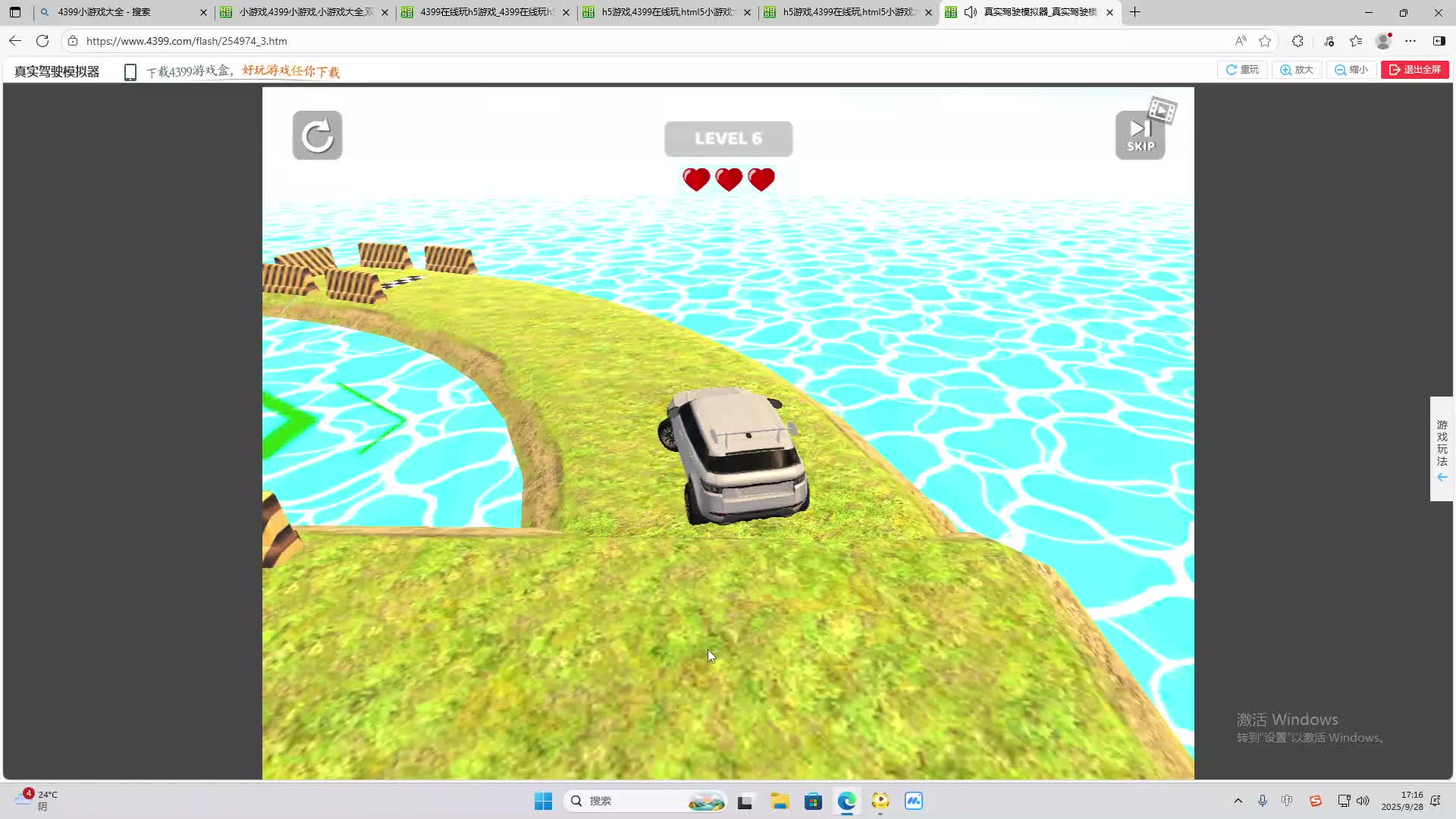Click the 放大 zoom in button

click(1297, 70)
